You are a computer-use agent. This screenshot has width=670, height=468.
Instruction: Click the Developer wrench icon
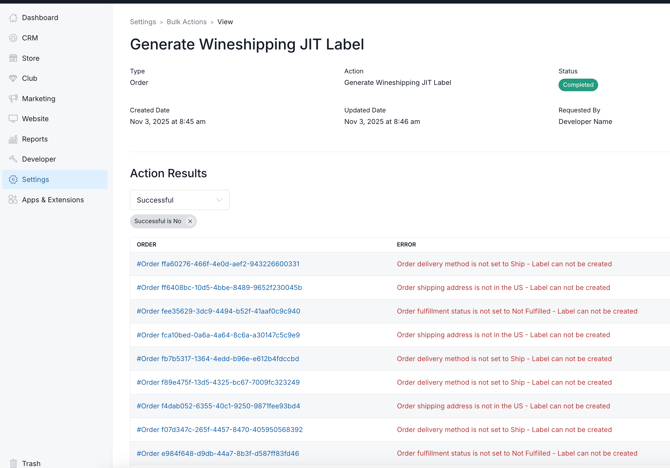point(13,159)
